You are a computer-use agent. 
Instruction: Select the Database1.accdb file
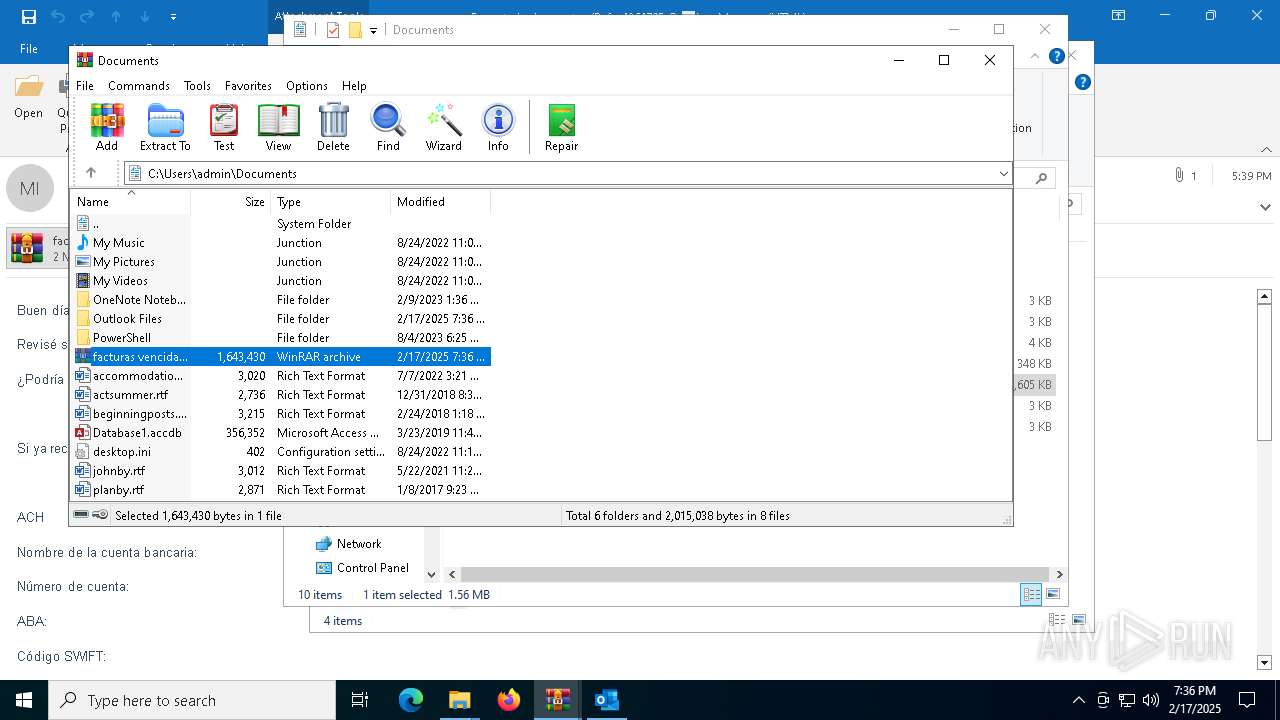[x=281, y=433]
